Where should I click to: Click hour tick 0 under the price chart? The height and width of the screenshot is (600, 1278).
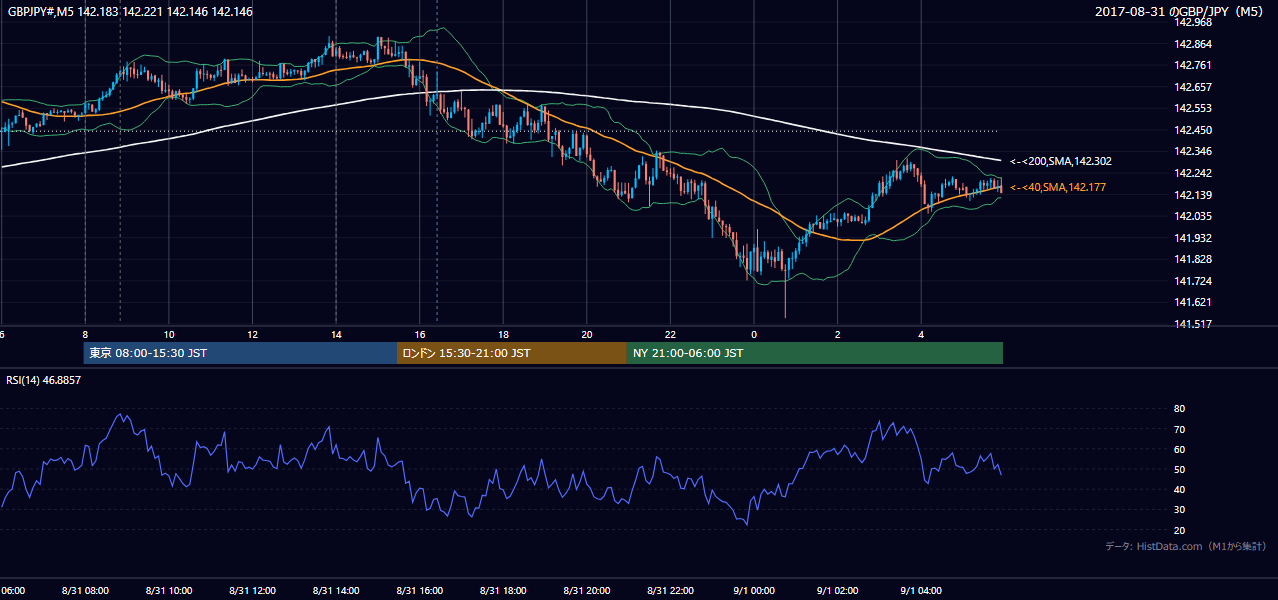(x=754, y=334)
